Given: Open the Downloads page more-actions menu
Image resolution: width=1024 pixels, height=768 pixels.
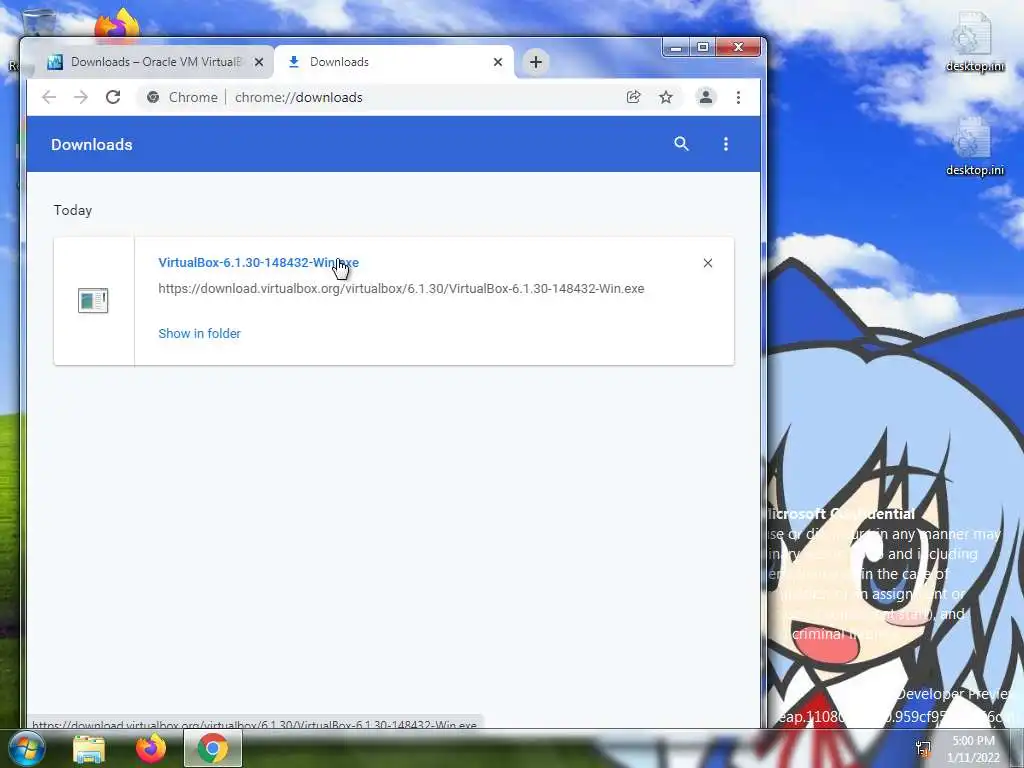Looking at the screenshot, I should click(x=726, y=144).
